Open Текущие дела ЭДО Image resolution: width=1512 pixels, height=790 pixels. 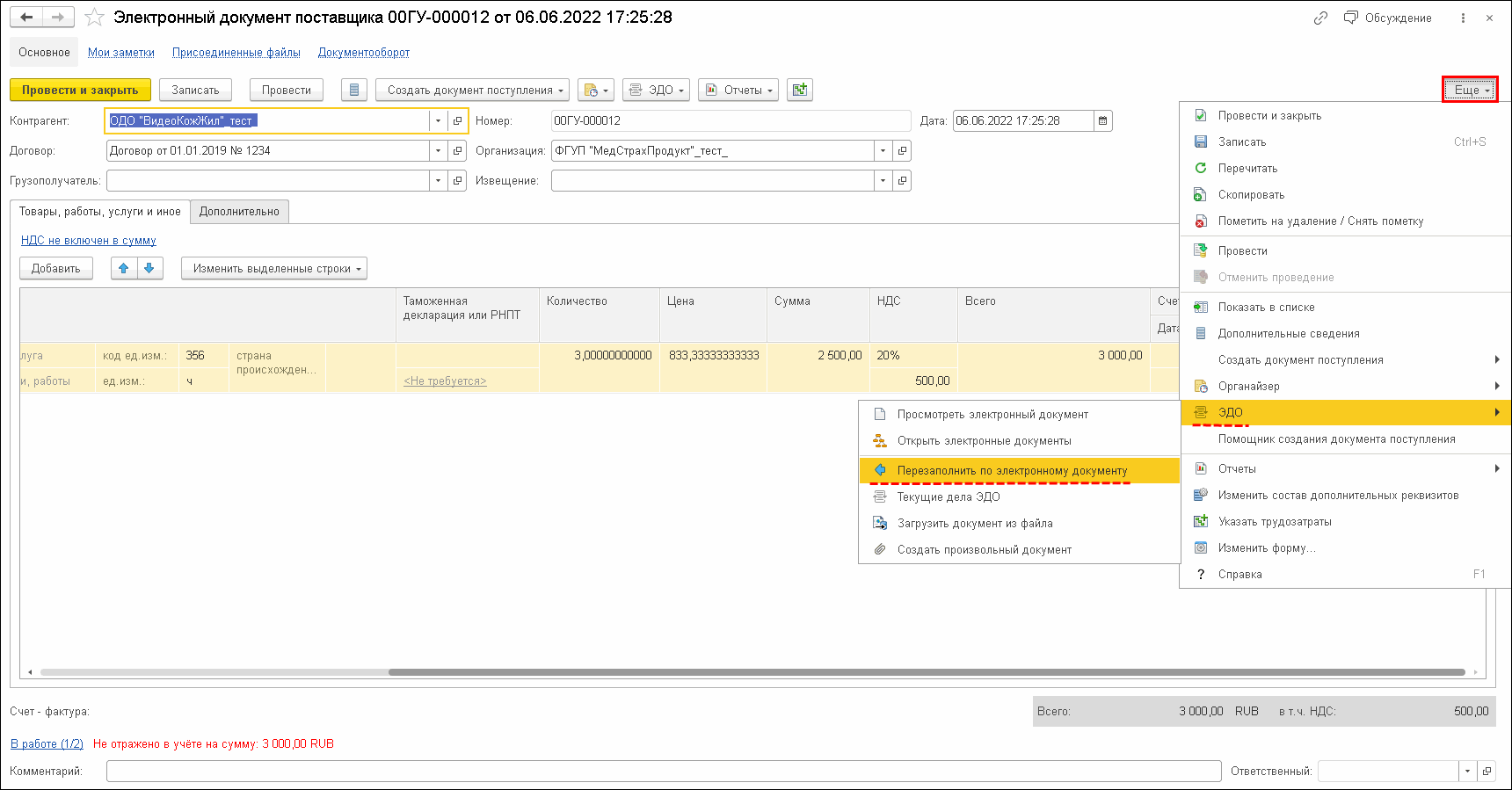coord(1019,496)
